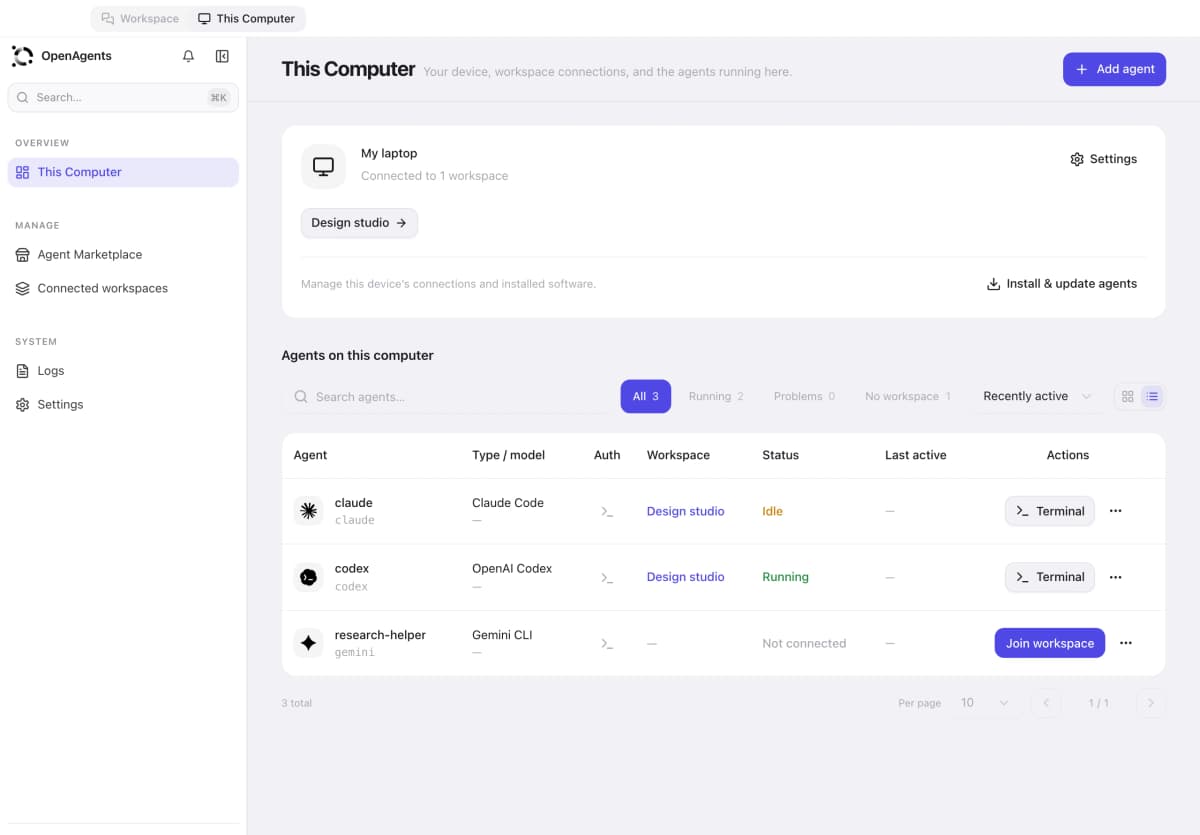Open Logs in sidebar
This screenshot has width=1200, height=835.
tap(123, 371)
